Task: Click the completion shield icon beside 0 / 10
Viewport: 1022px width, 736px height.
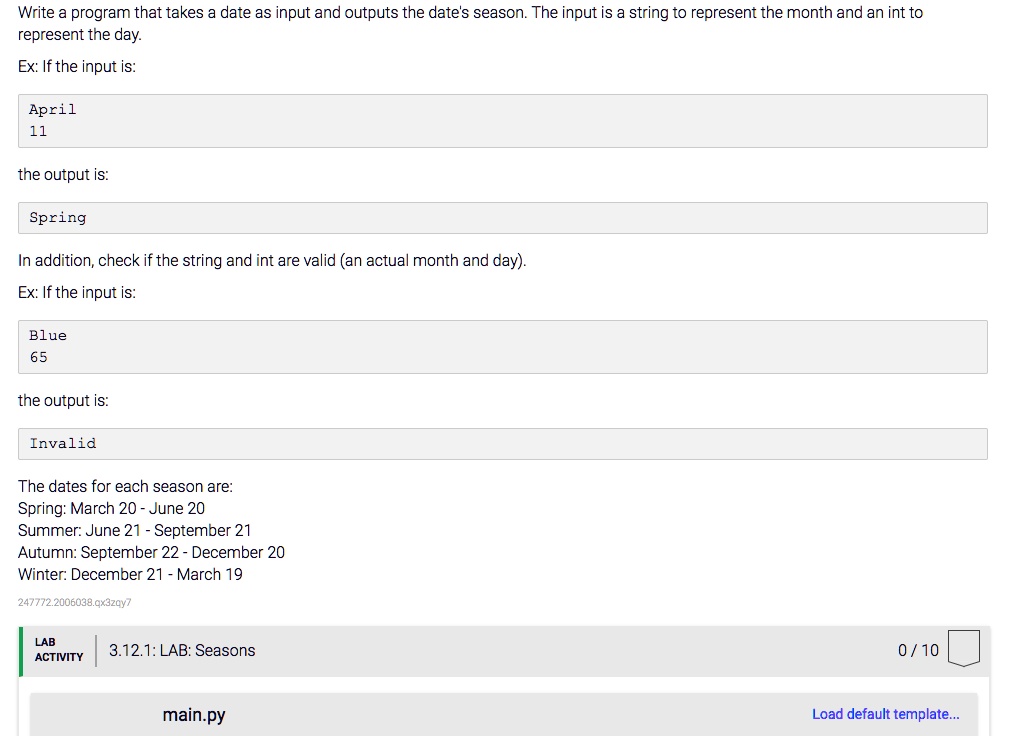Action: pyautogui.click(x=962, y=649)
